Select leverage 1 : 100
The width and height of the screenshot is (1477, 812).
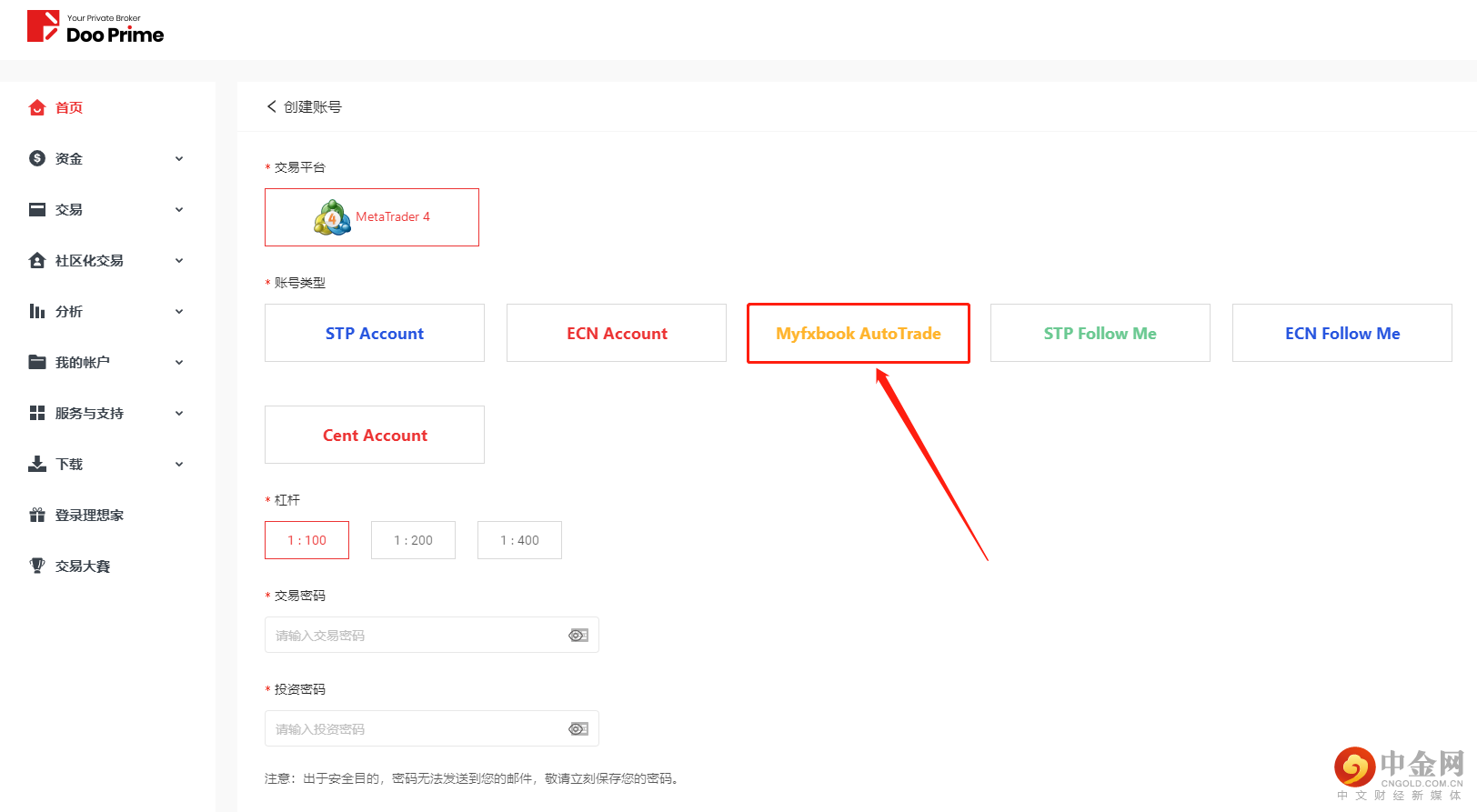click(306, 540)
